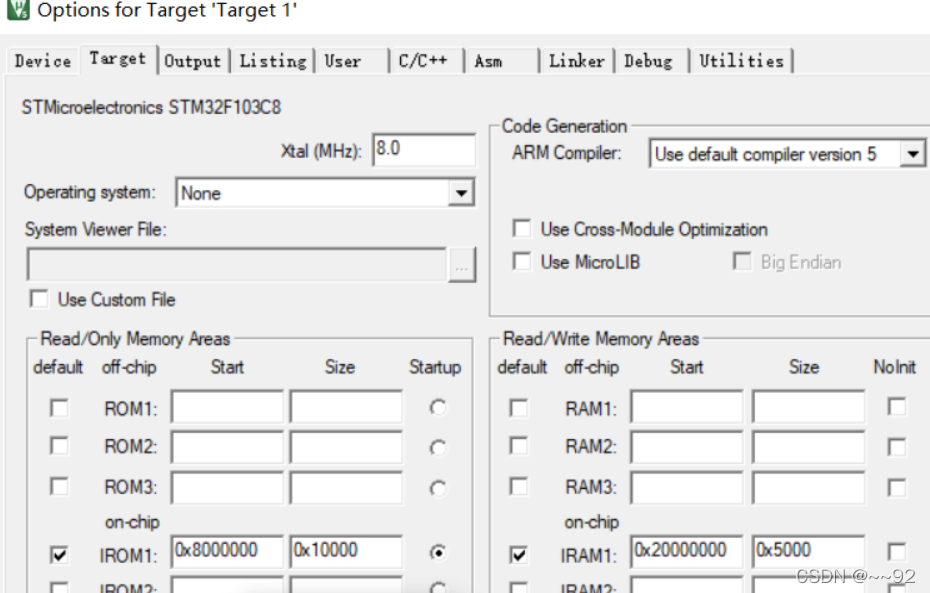Click the RAM2 Start field
The width and height of the screenshot is (930, 593).
(x=687, y=447)
